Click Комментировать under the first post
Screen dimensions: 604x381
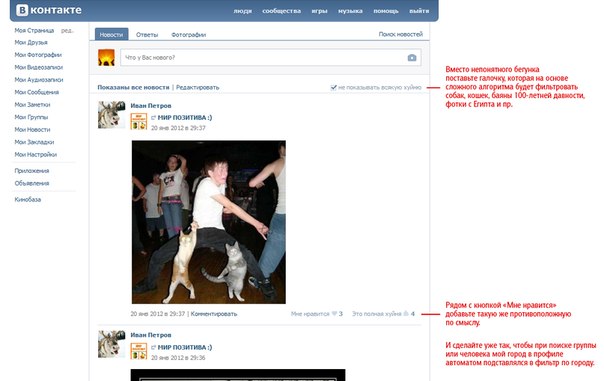pos(214,314)
